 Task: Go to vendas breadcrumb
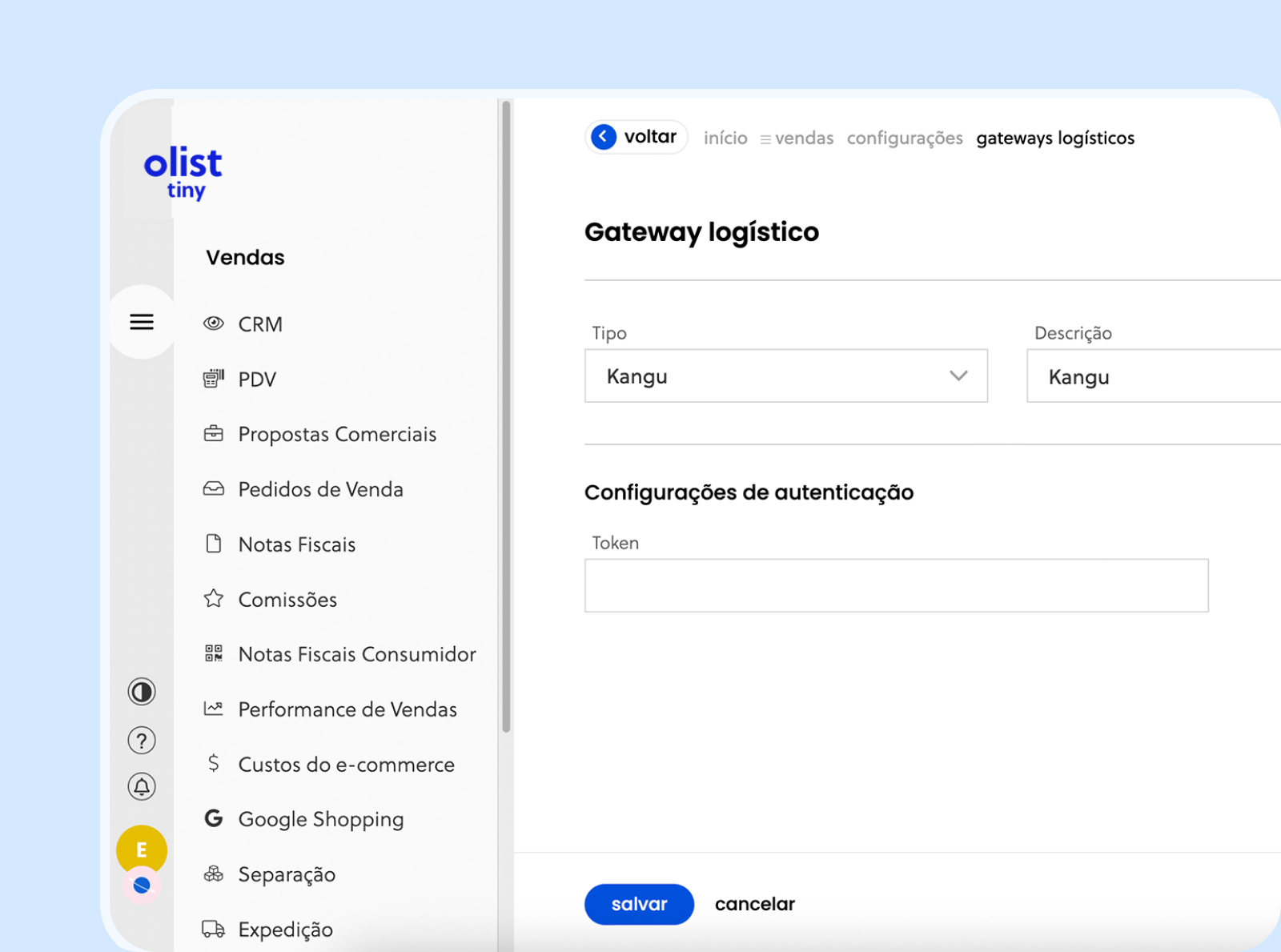(804, 139)
